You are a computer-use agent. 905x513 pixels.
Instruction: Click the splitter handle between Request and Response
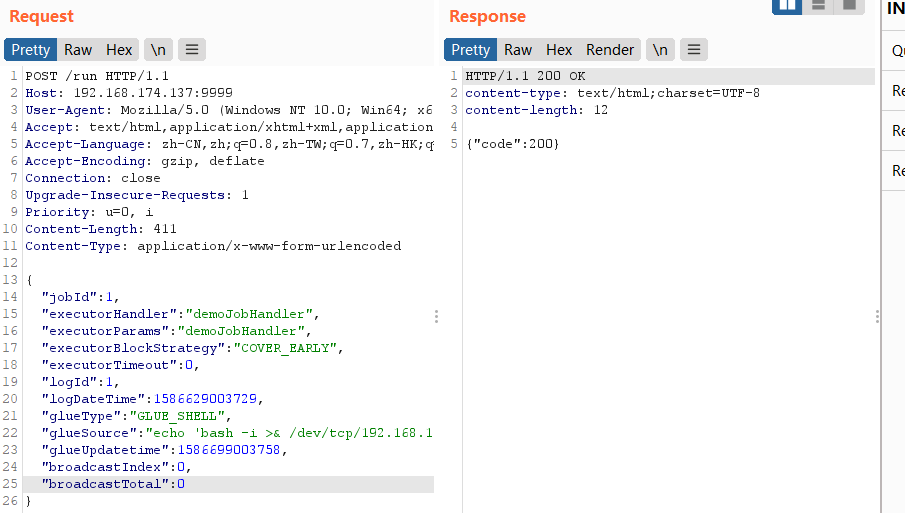click(436, 316)
